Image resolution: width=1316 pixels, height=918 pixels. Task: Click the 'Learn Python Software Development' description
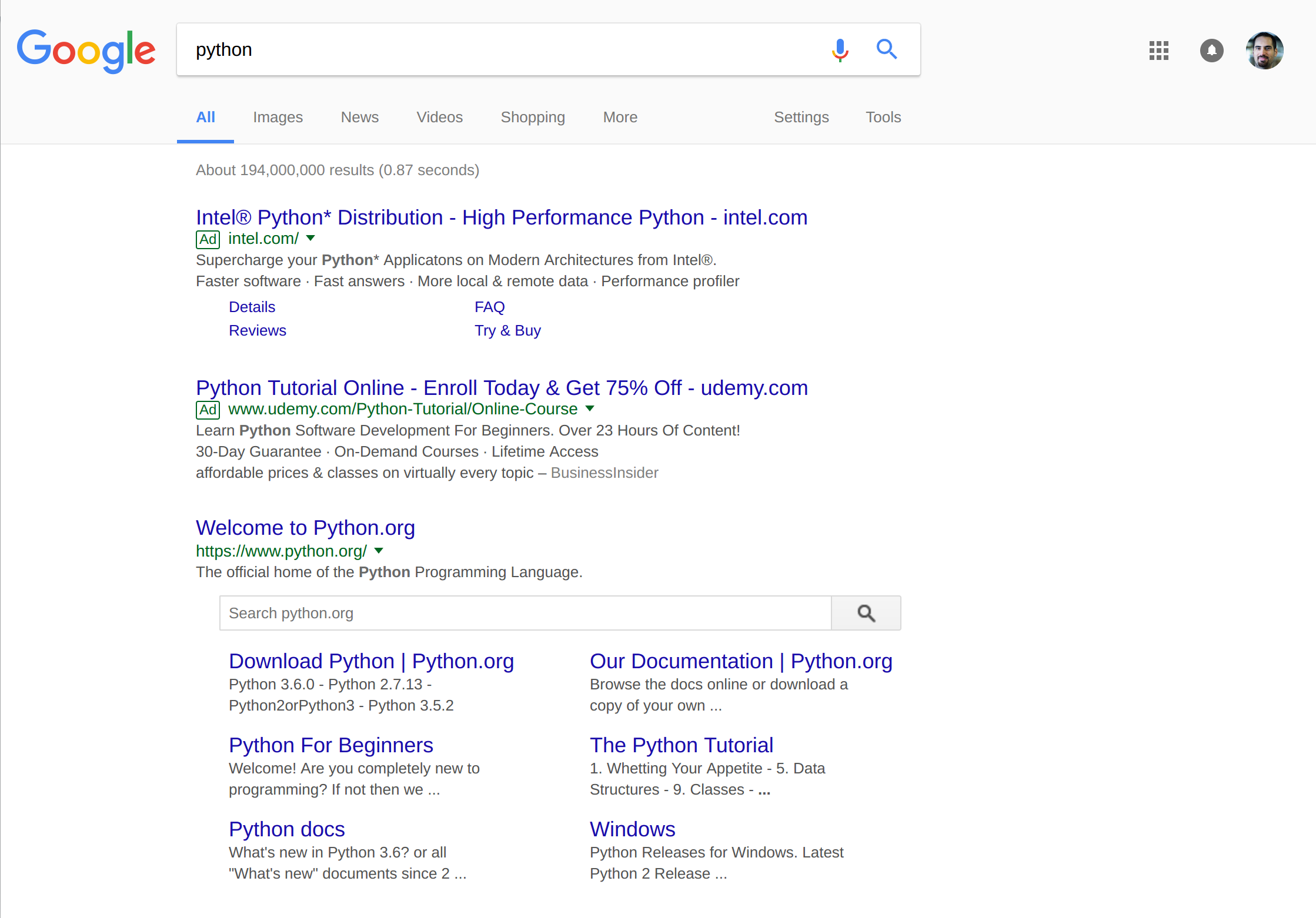point(468,430)
